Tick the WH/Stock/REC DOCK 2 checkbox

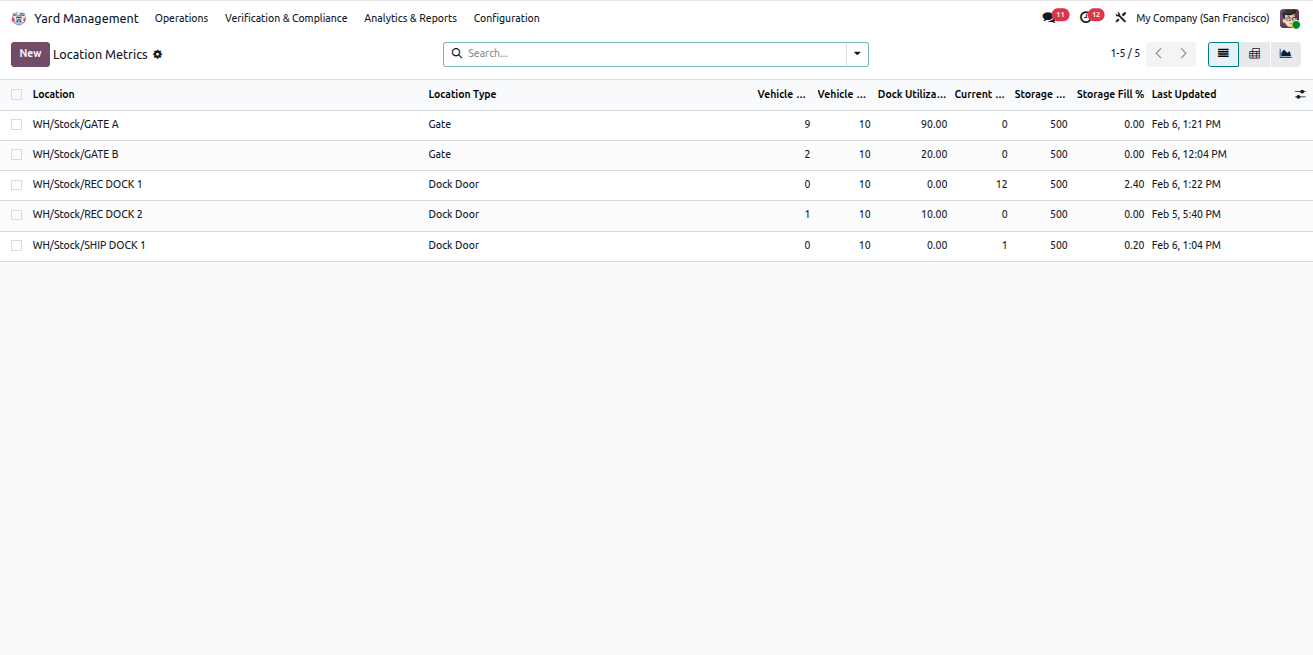16,215
